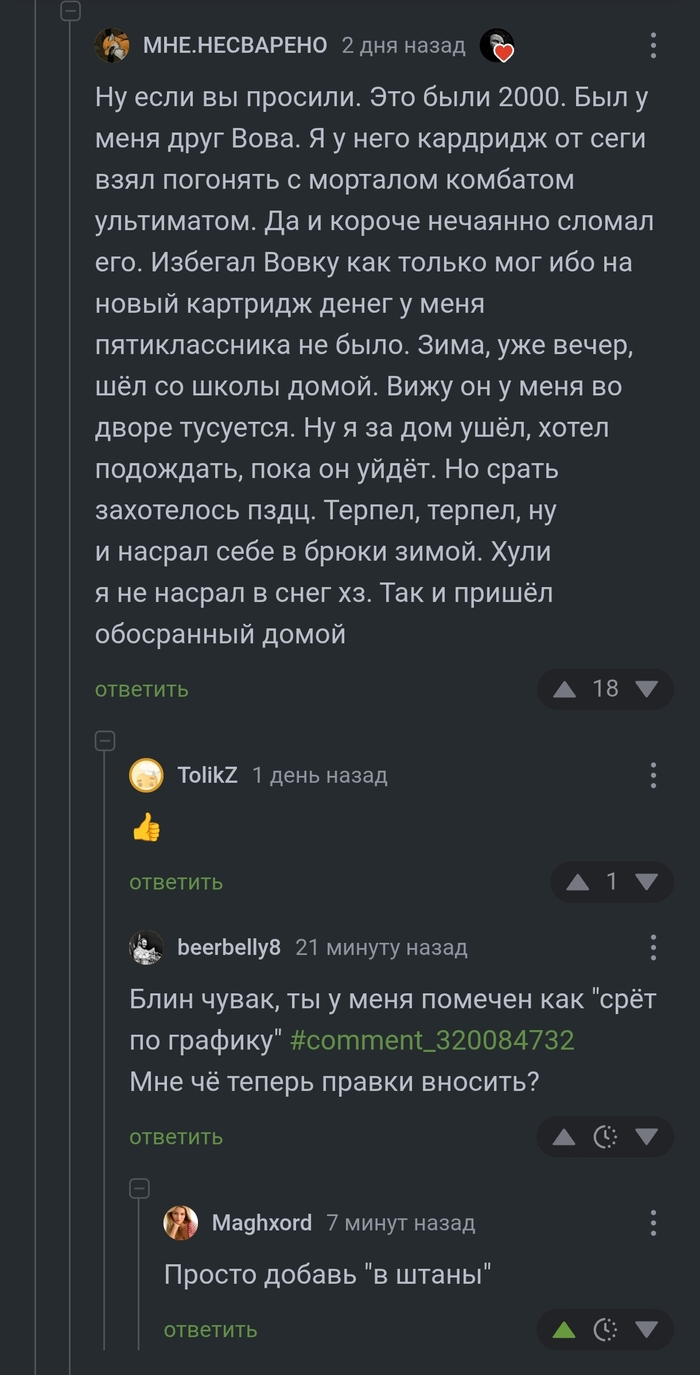Click the thumbs-up emoji in TolikZ's comment

pos(147,828)
